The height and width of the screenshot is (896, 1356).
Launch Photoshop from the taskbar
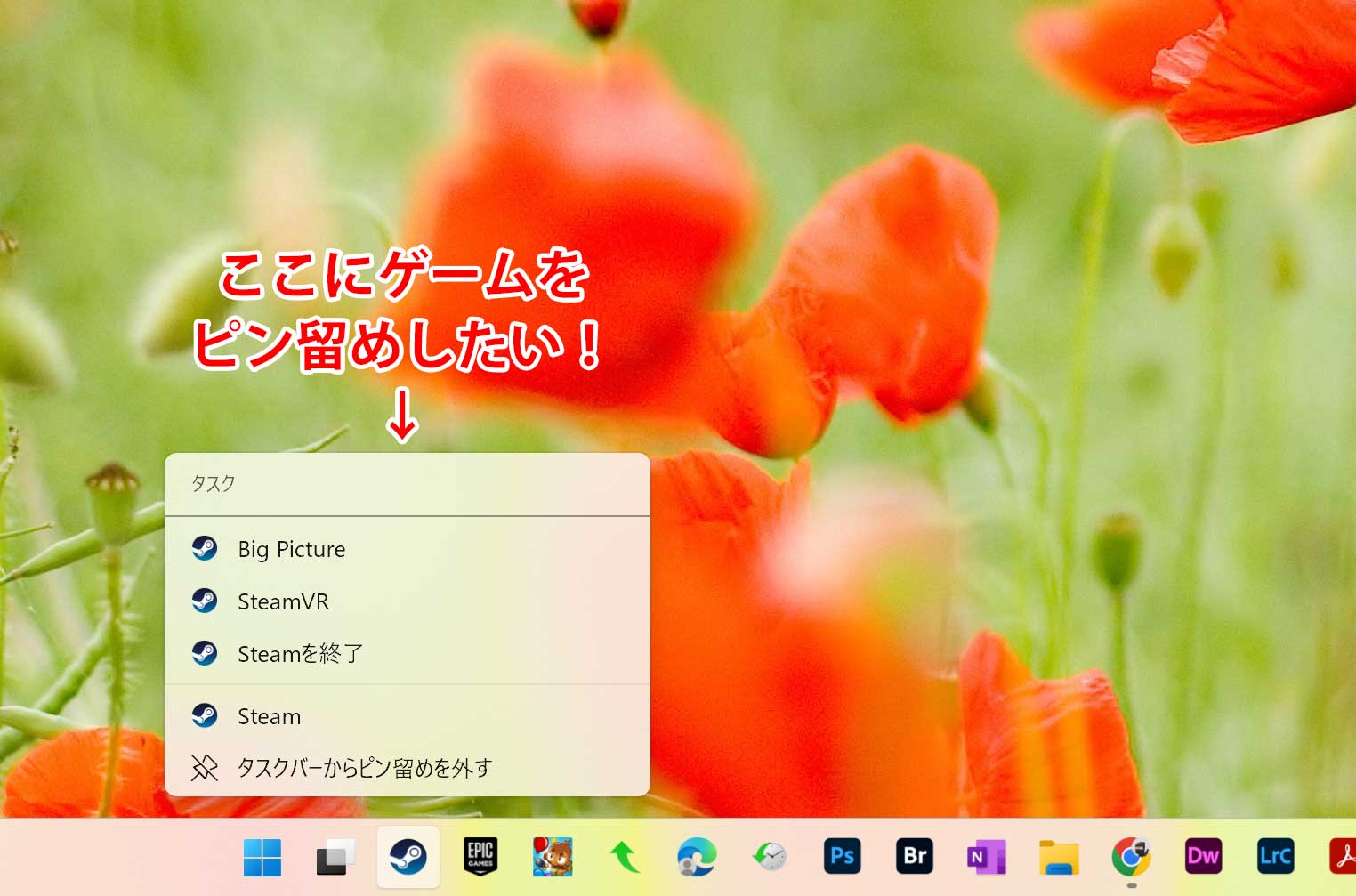[x=841, y=857]
